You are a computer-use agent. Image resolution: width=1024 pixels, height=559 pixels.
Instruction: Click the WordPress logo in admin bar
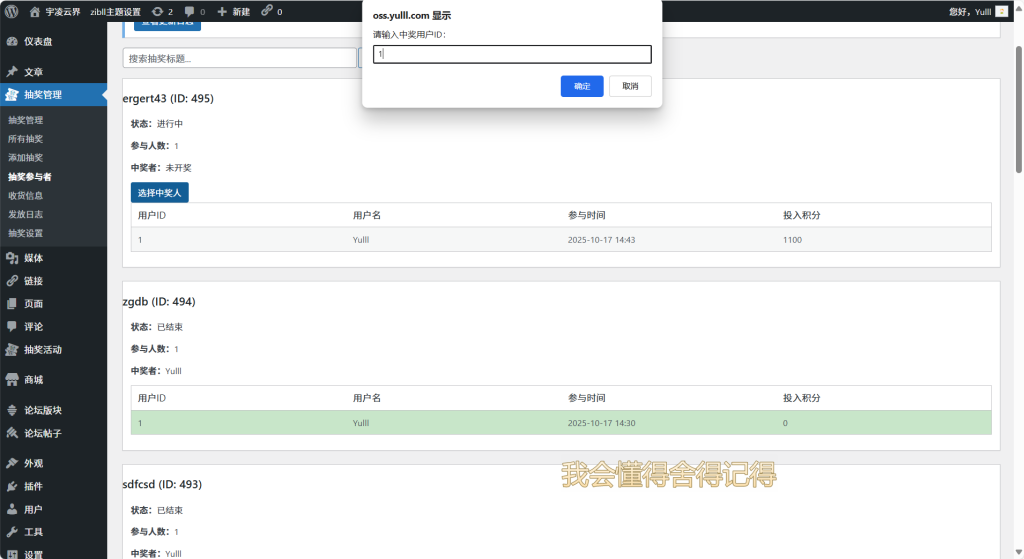[x=12, y=11]
